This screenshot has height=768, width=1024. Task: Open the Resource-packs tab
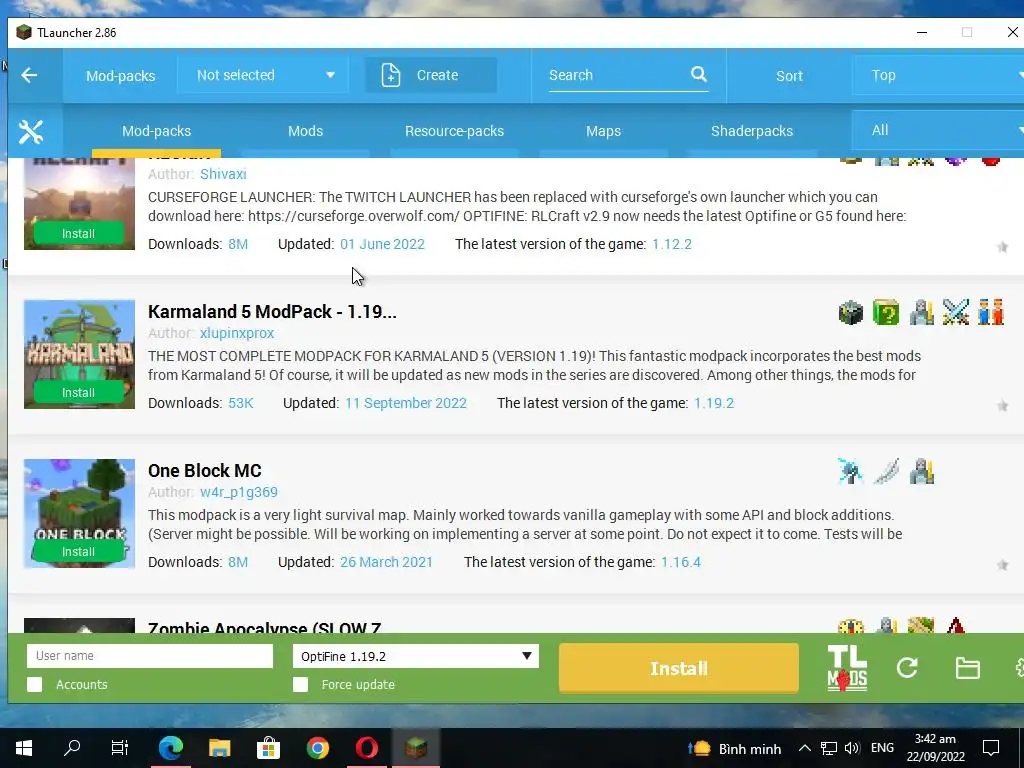[x=455, y=131]
